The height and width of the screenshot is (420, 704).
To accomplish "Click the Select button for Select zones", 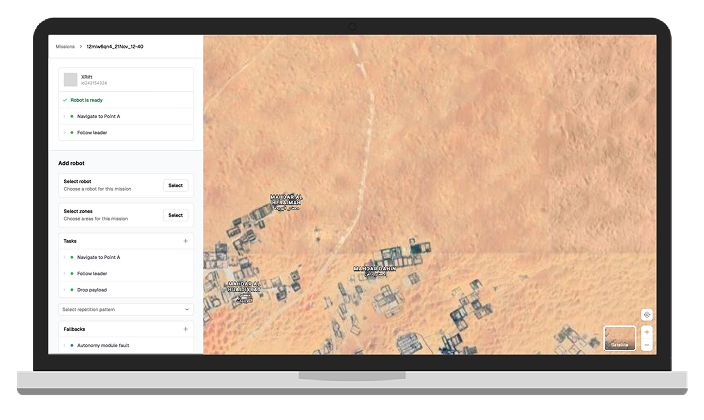I will tap(176, 215).
